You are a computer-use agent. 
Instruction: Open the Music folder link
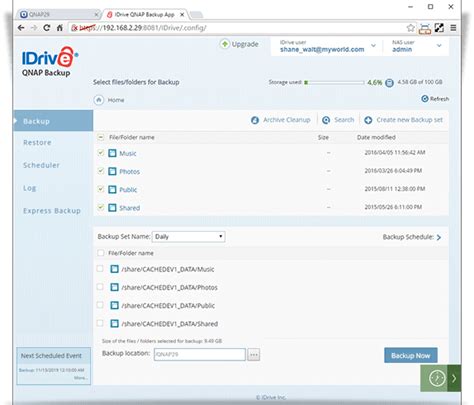point(128,153)
